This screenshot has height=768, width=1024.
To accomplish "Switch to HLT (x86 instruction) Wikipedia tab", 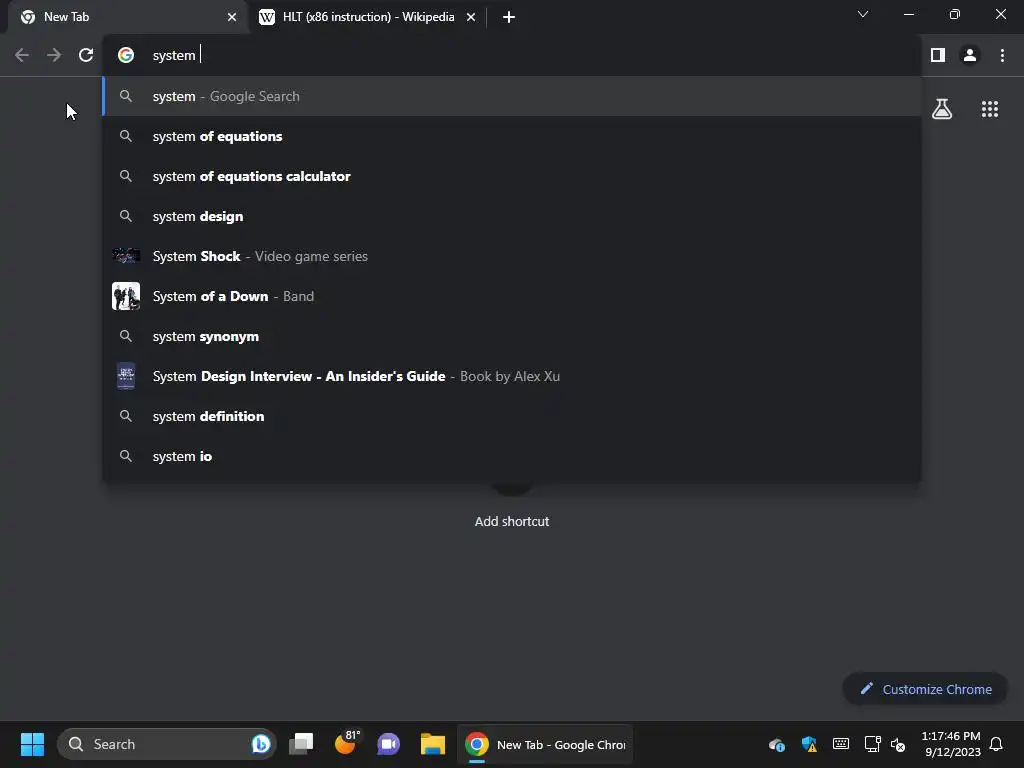I will (368, 17).
